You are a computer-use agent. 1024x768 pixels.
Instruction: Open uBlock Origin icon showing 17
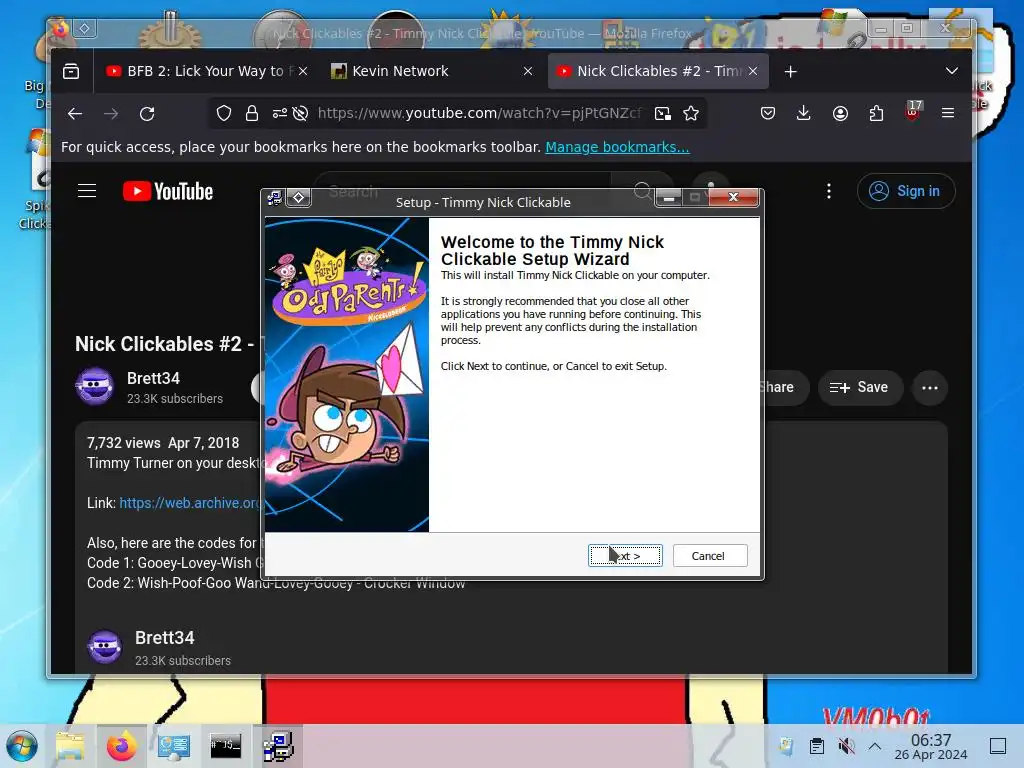pos(913,112)
